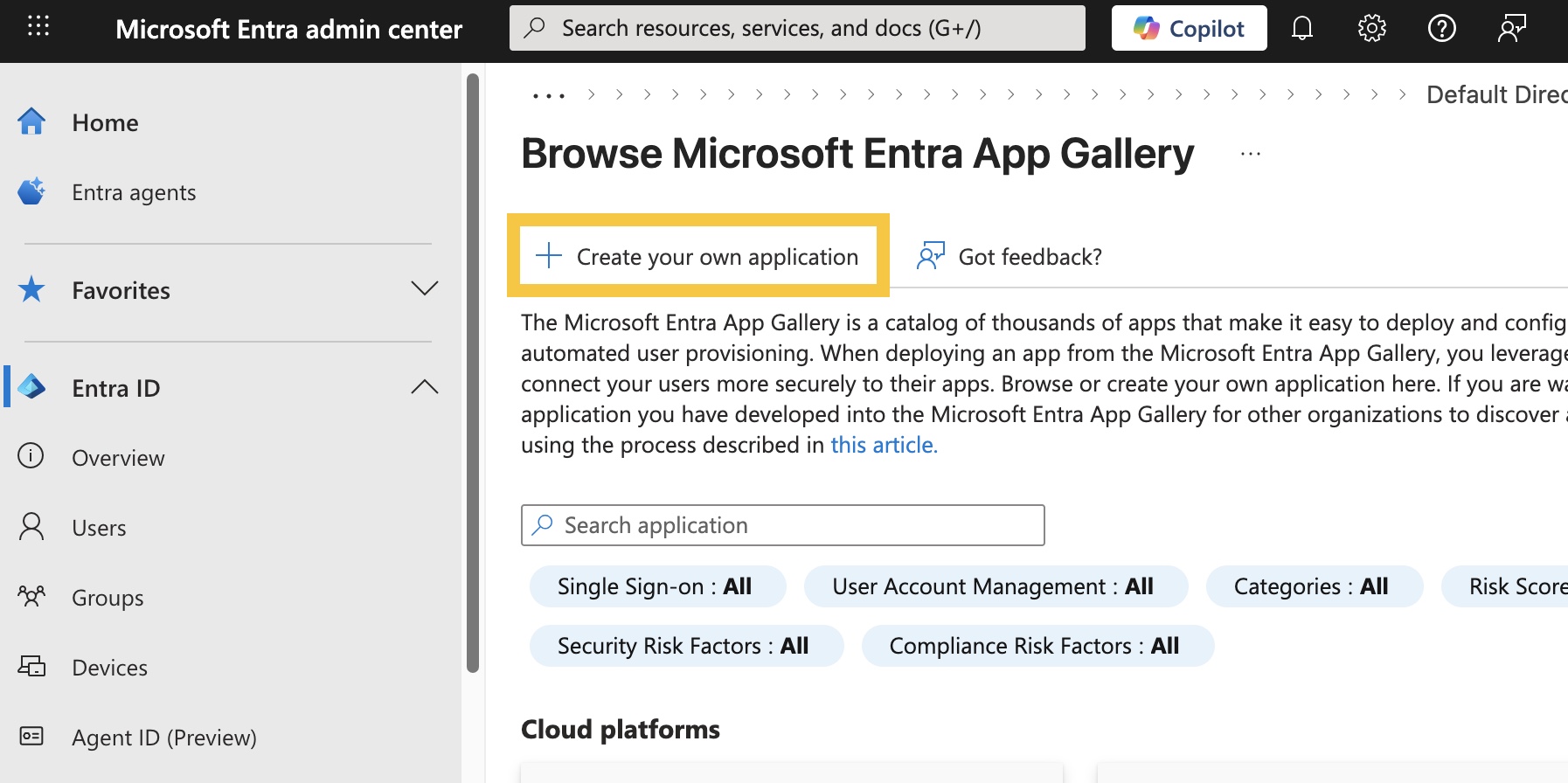This screenshot has height=783, width=1568.
Task: Open the settings gear icon
Action: [1371, 29]
